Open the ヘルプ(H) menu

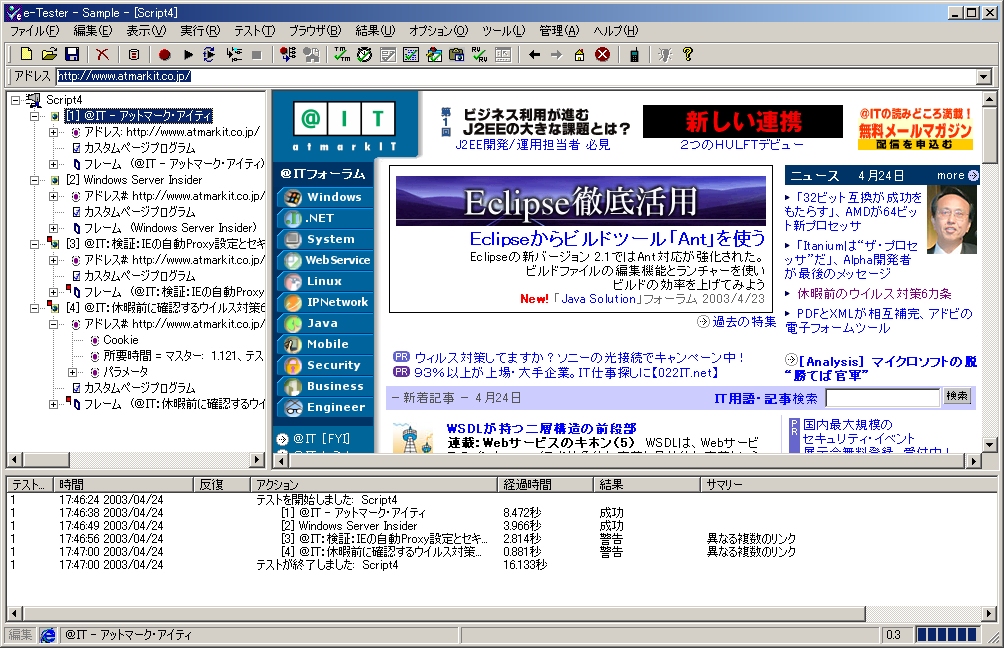615,31
